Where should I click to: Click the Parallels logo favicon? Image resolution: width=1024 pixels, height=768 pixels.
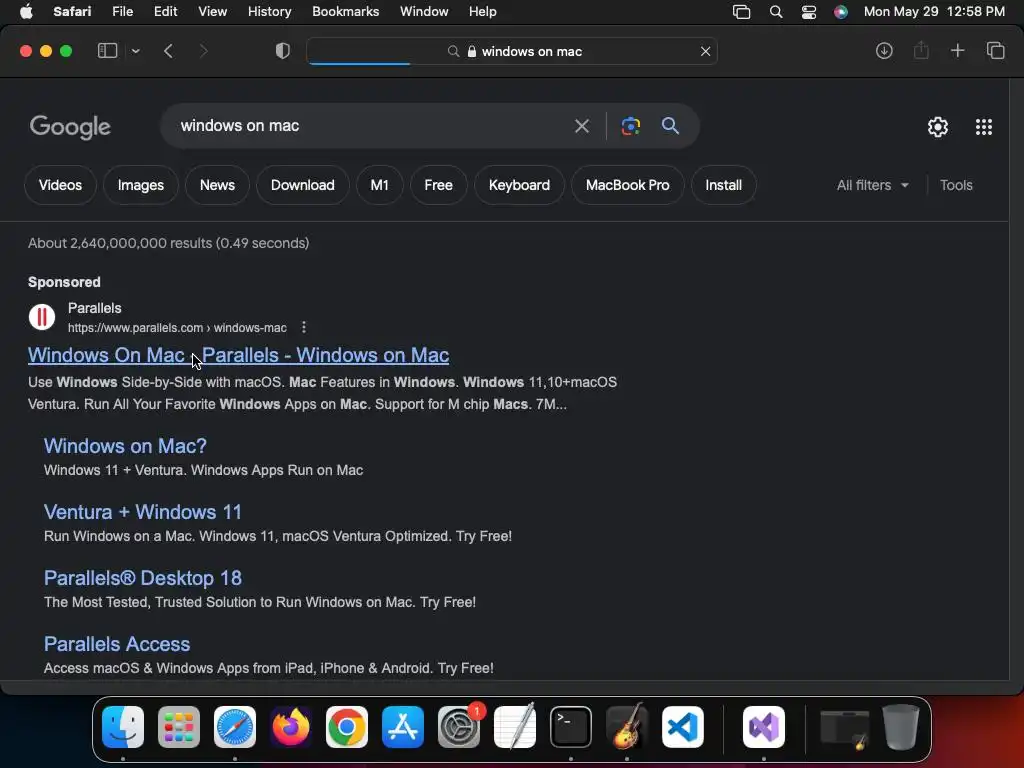coord(42,317)
